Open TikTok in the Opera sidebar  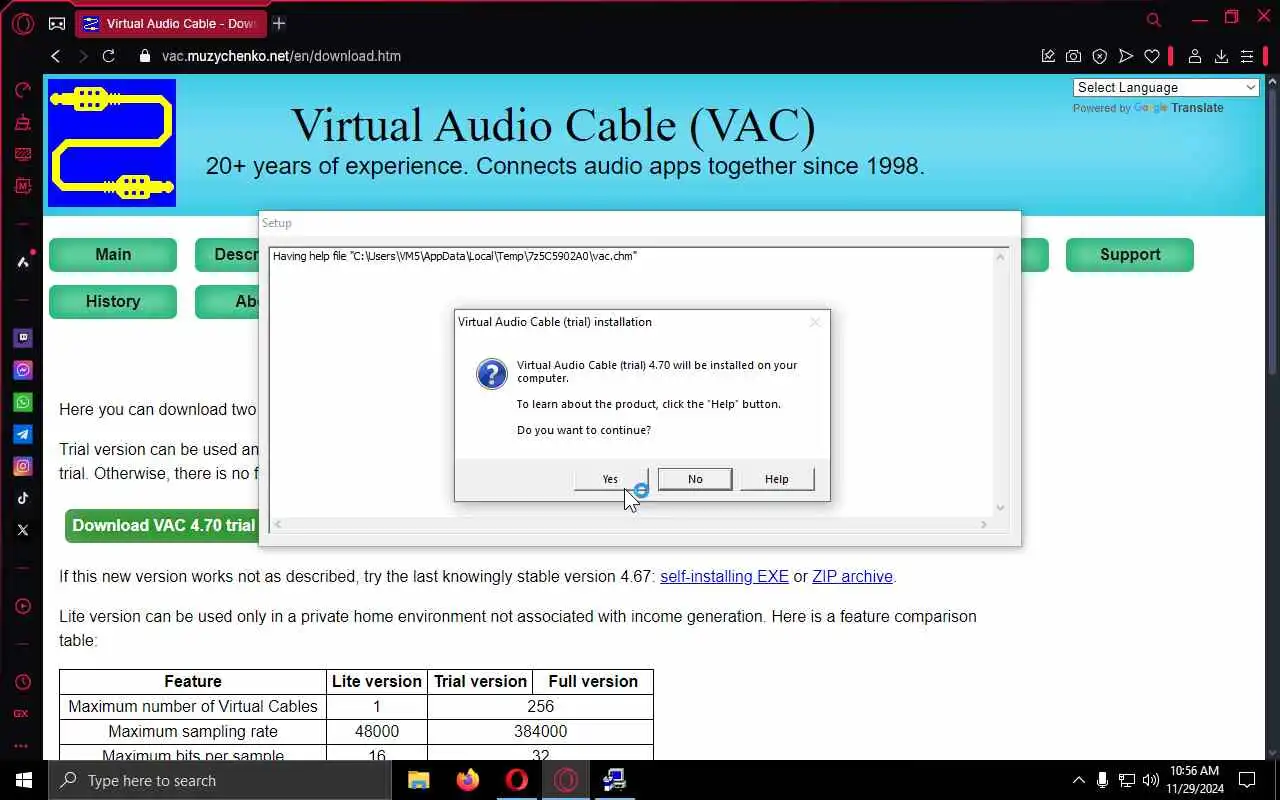22,498
